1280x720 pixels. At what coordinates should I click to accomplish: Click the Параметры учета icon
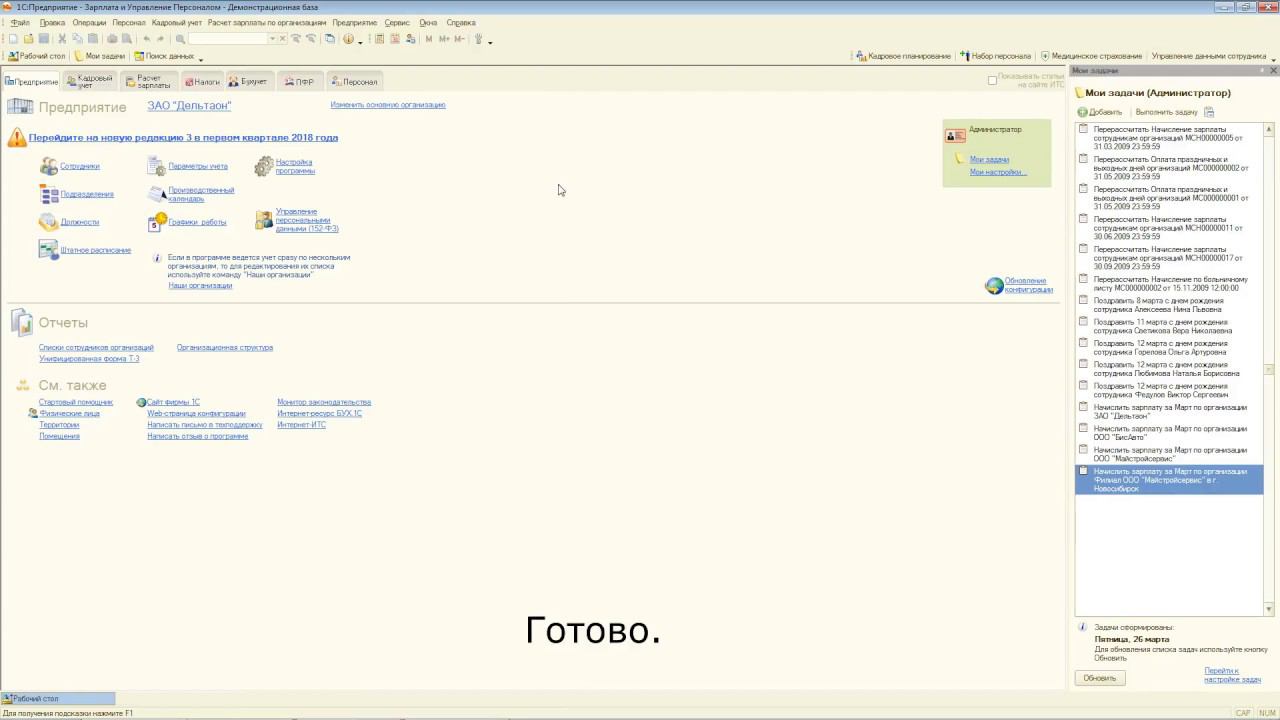pyautogui.click(x=156, y=166)
